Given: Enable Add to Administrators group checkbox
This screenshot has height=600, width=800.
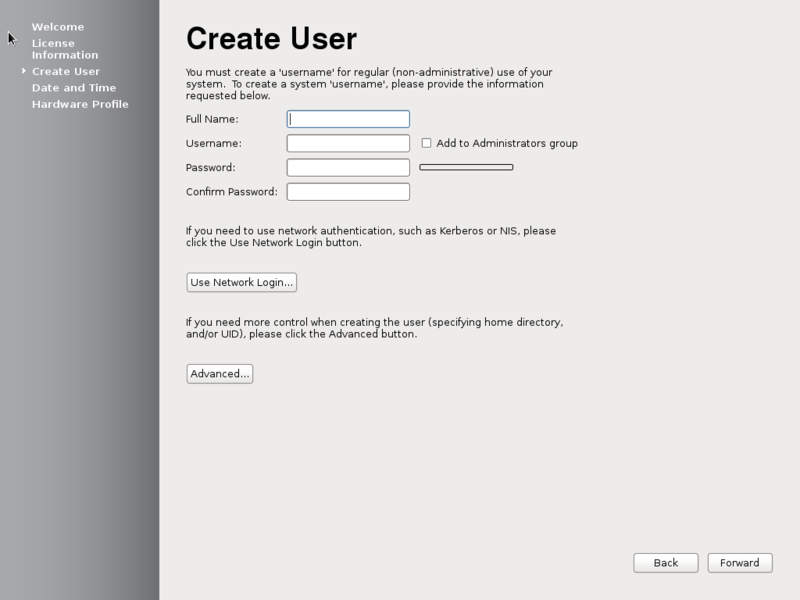Looking at the screenshot, I should click(x=426, y=143).
